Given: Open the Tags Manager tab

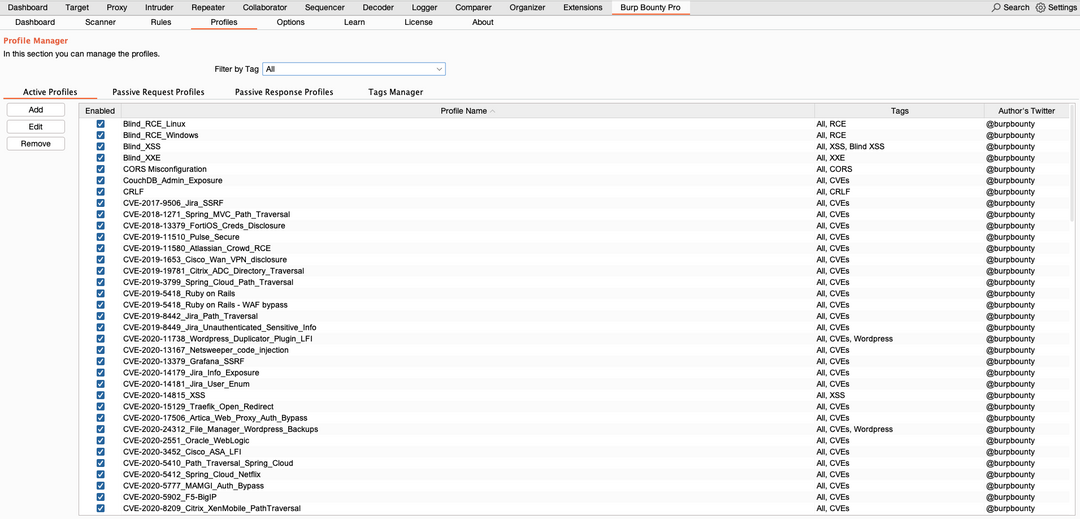Looking at the screenshot, I should (395, 92).
